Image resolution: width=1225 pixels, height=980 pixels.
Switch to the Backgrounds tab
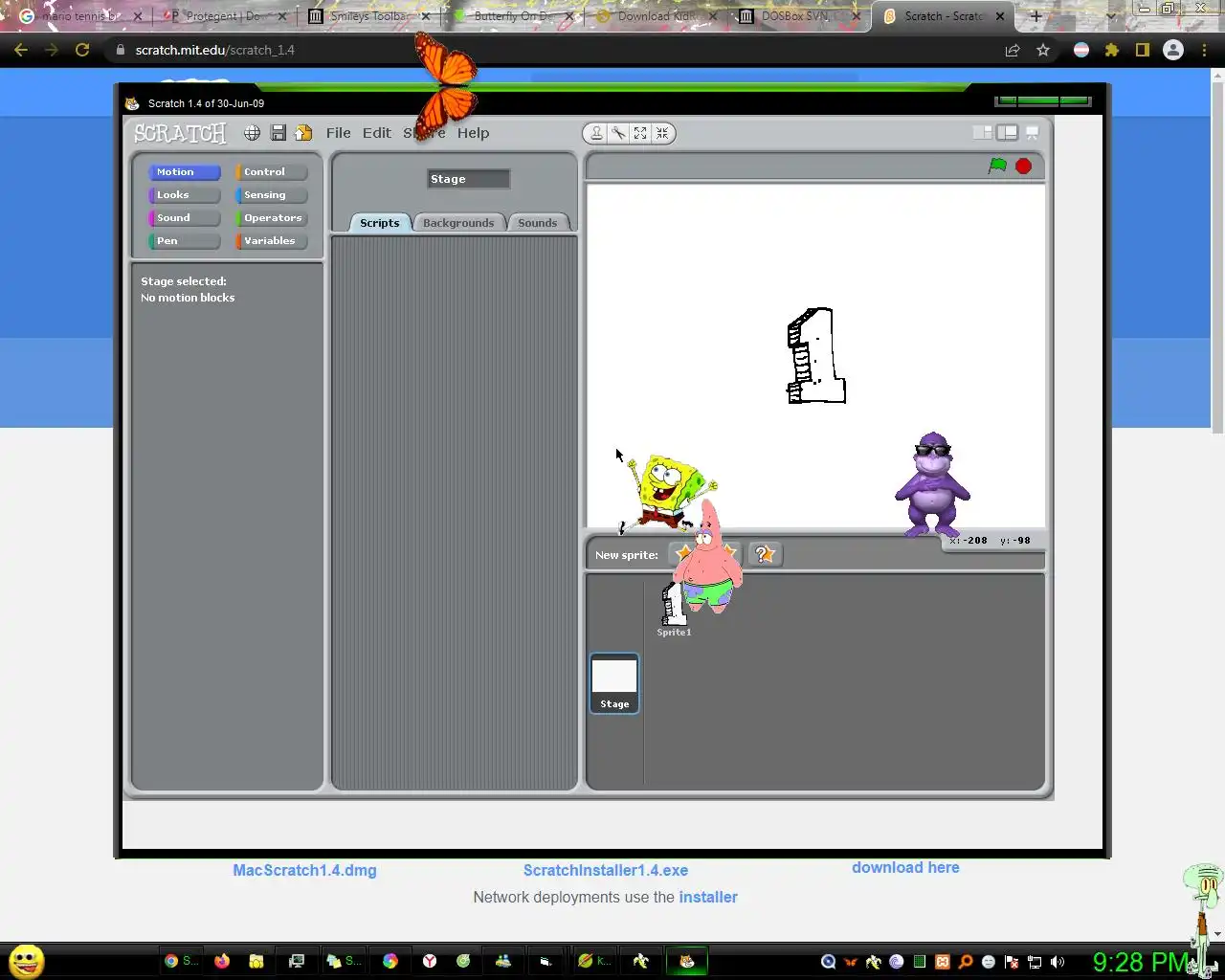pyautogui.click(x=458, y=223)
